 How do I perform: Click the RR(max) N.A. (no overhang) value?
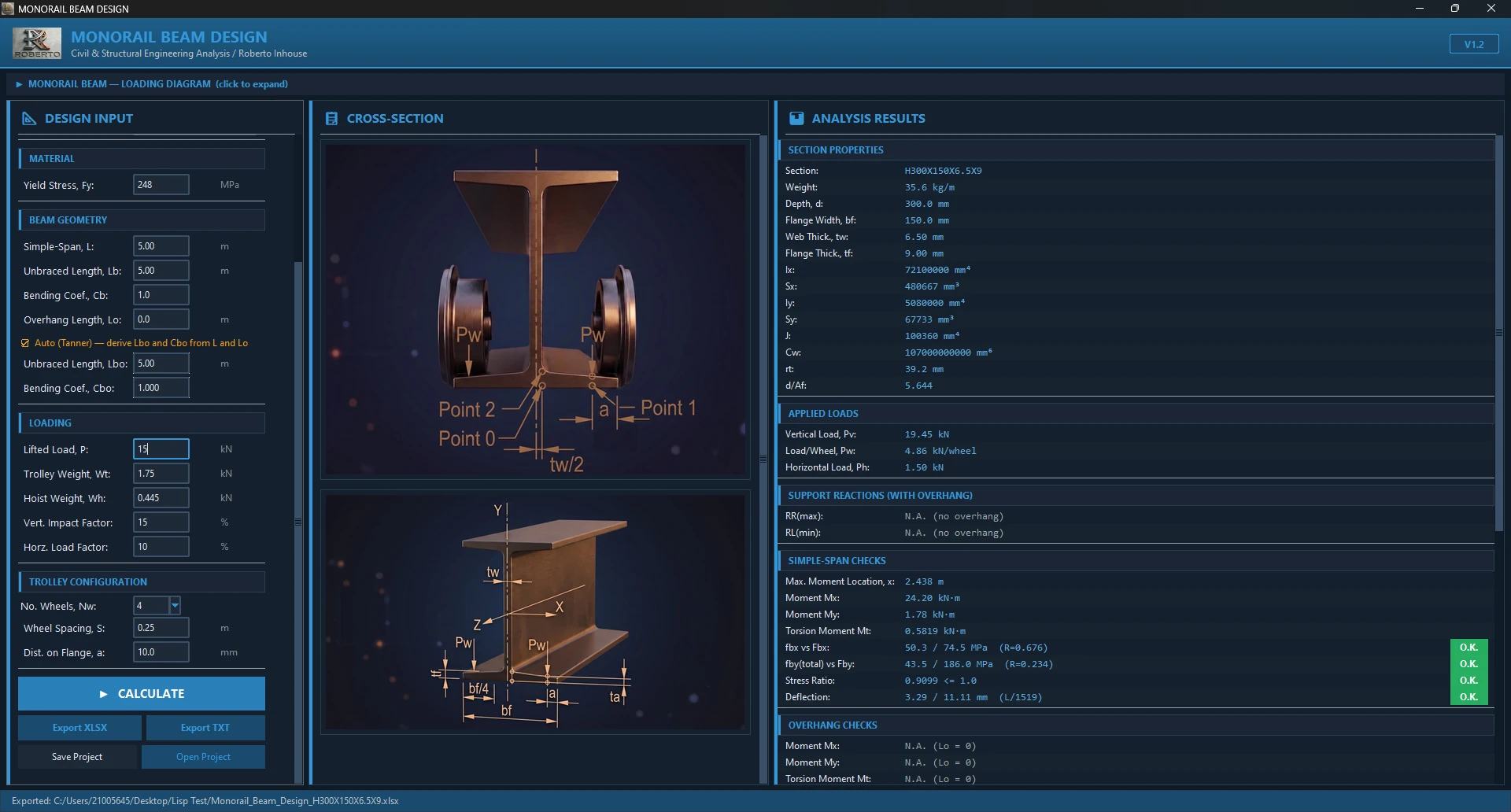click(x=954, y=516)
